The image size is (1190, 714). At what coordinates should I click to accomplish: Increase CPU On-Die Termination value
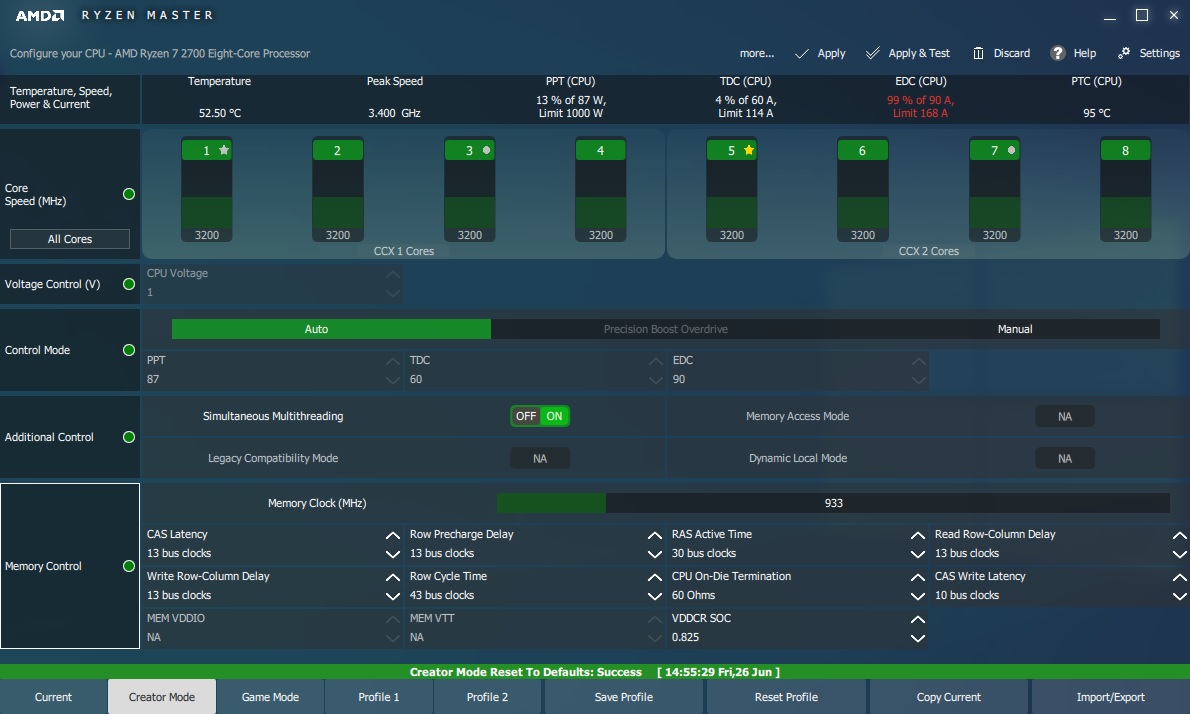pos(918,577)
